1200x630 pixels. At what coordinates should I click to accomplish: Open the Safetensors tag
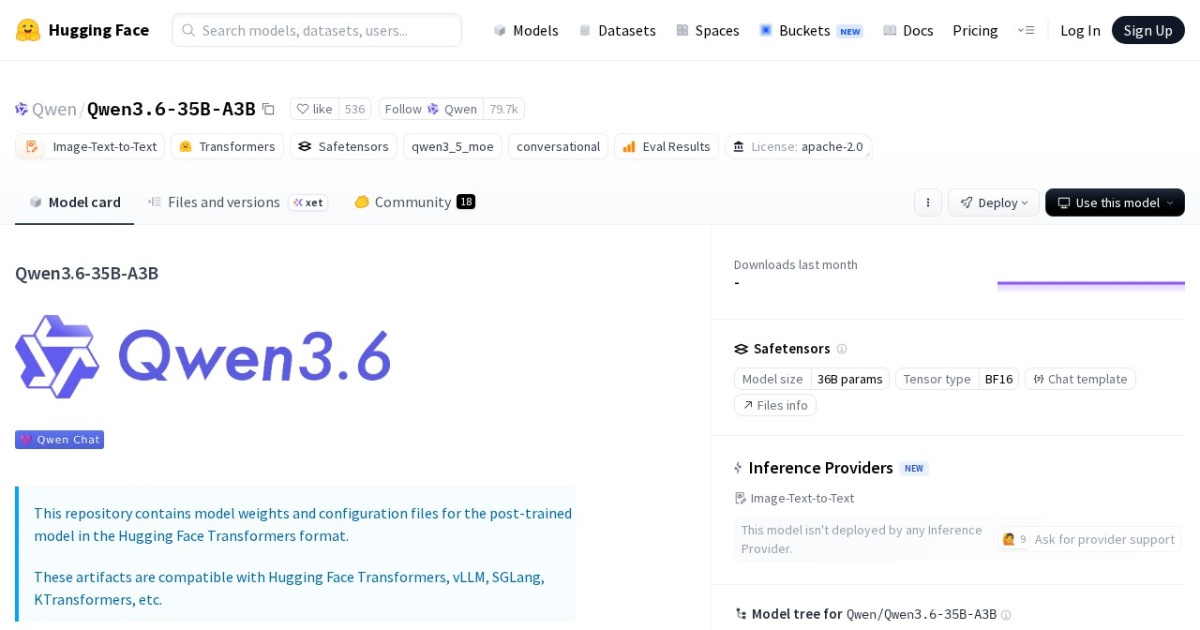[343, 146]
